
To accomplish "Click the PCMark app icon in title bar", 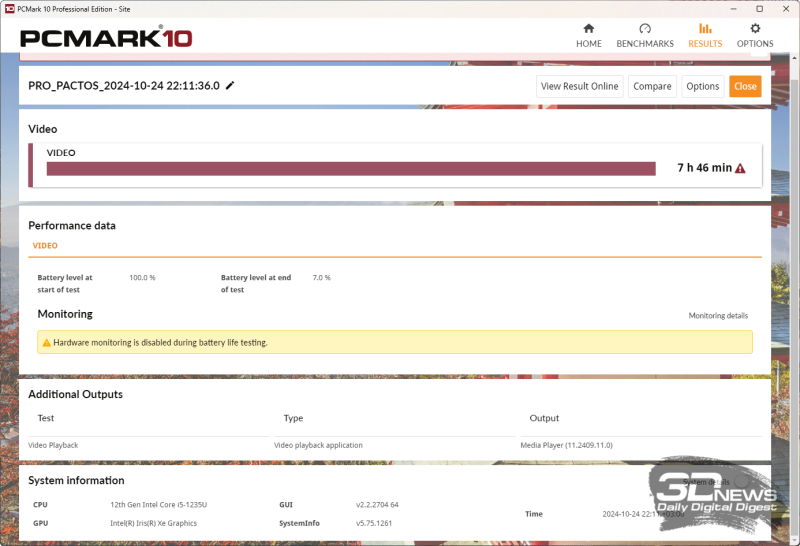I will pos(10,9).
